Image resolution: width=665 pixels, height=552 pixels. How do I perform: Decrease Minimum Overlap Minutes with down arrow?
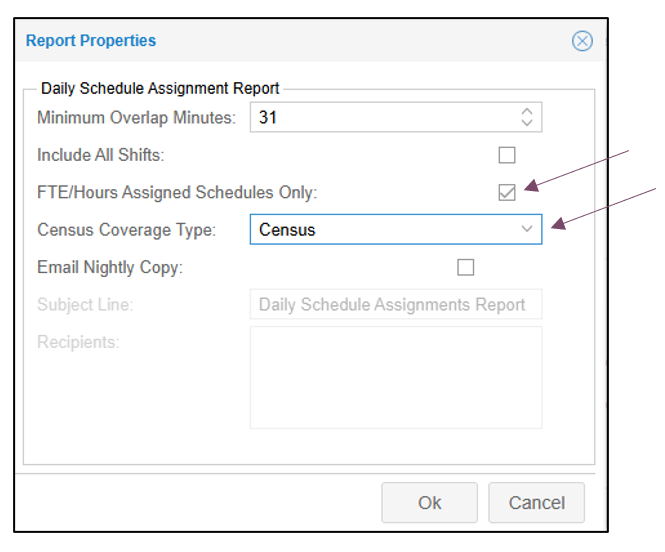pyautogui.click(x=527, y=123)
